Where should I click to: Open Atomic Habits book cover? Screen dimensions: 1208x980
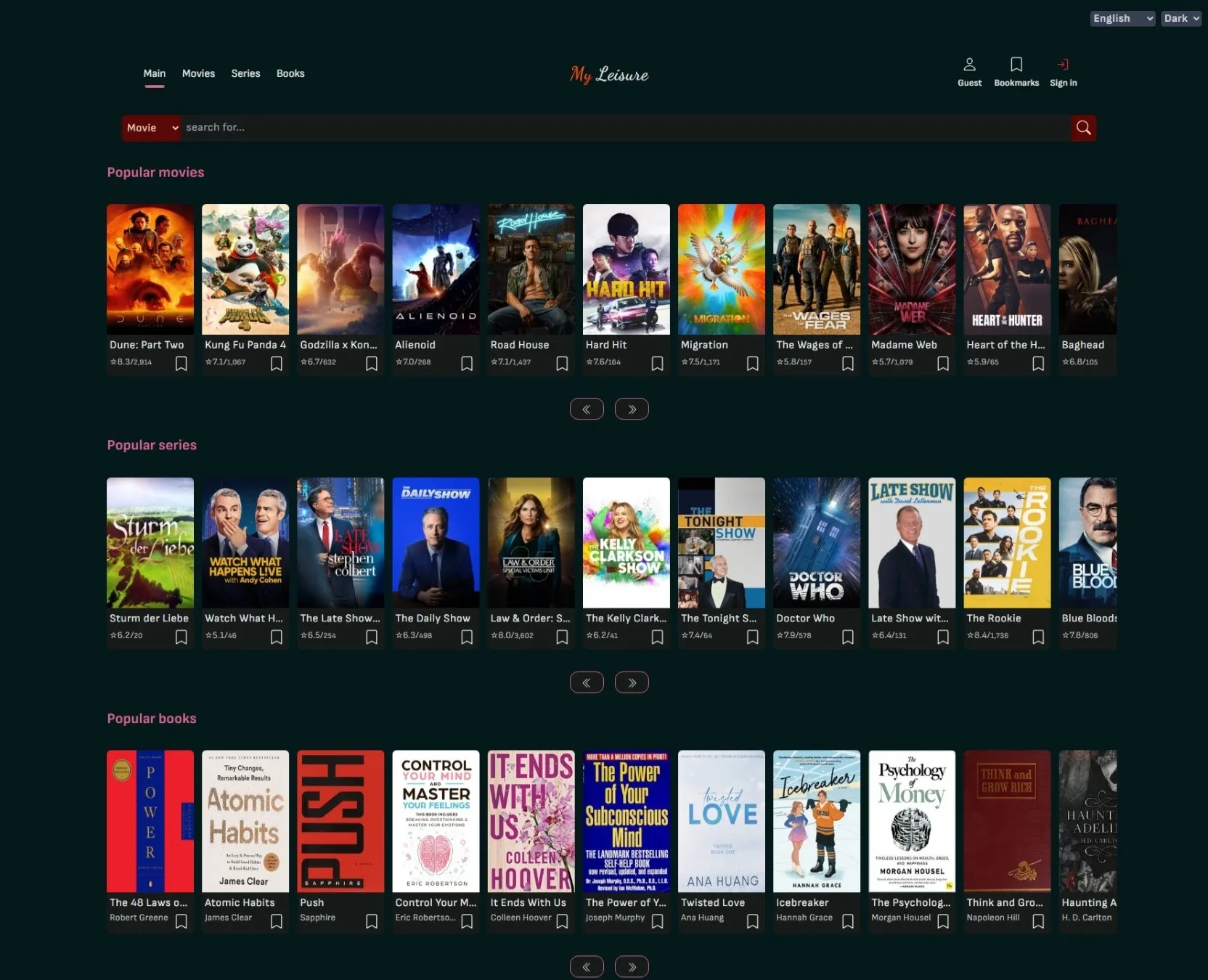(245, 821)
